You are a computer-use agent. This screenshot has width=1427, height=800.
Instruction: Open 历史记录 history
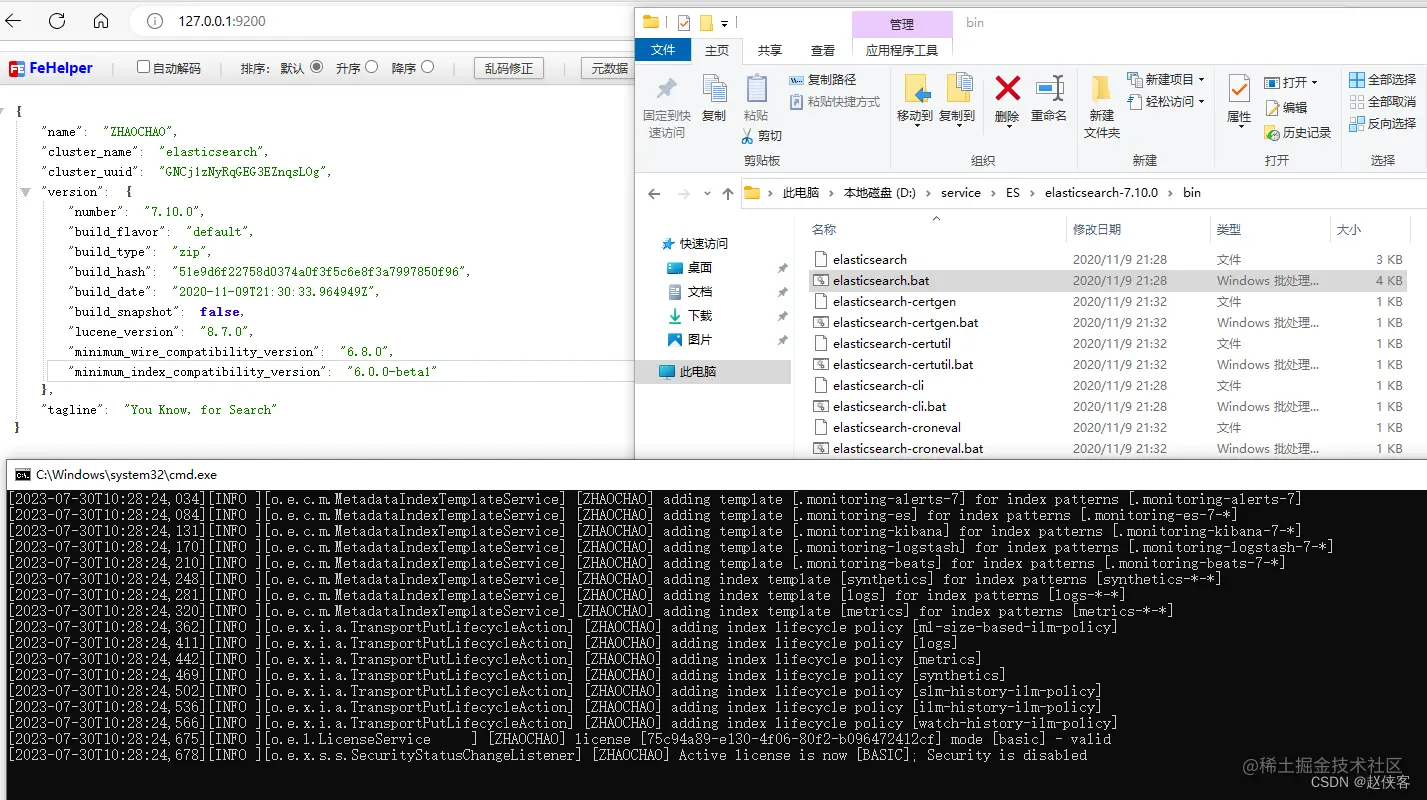point(1298,132)
